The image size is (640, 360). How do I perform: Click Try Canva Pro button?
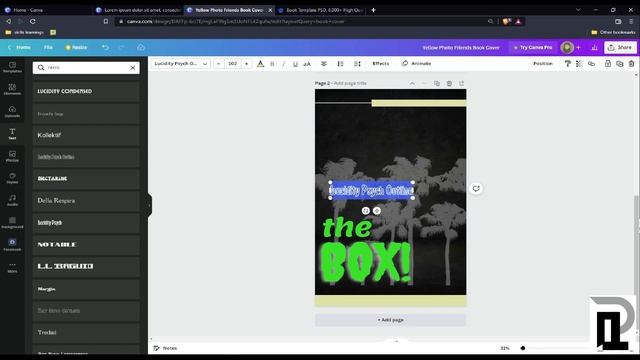(533, 48)
